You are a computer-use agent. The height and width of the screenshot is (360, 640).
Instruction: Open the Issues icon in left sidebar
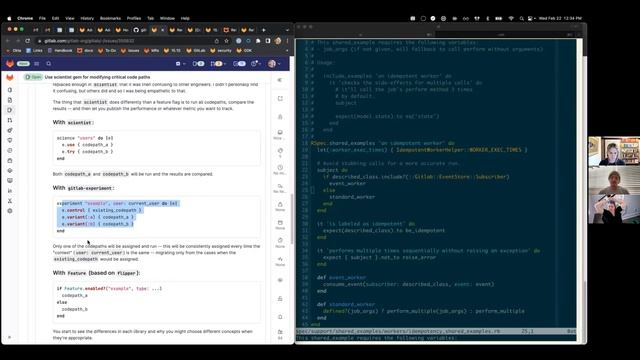click(x=10, y=110)
